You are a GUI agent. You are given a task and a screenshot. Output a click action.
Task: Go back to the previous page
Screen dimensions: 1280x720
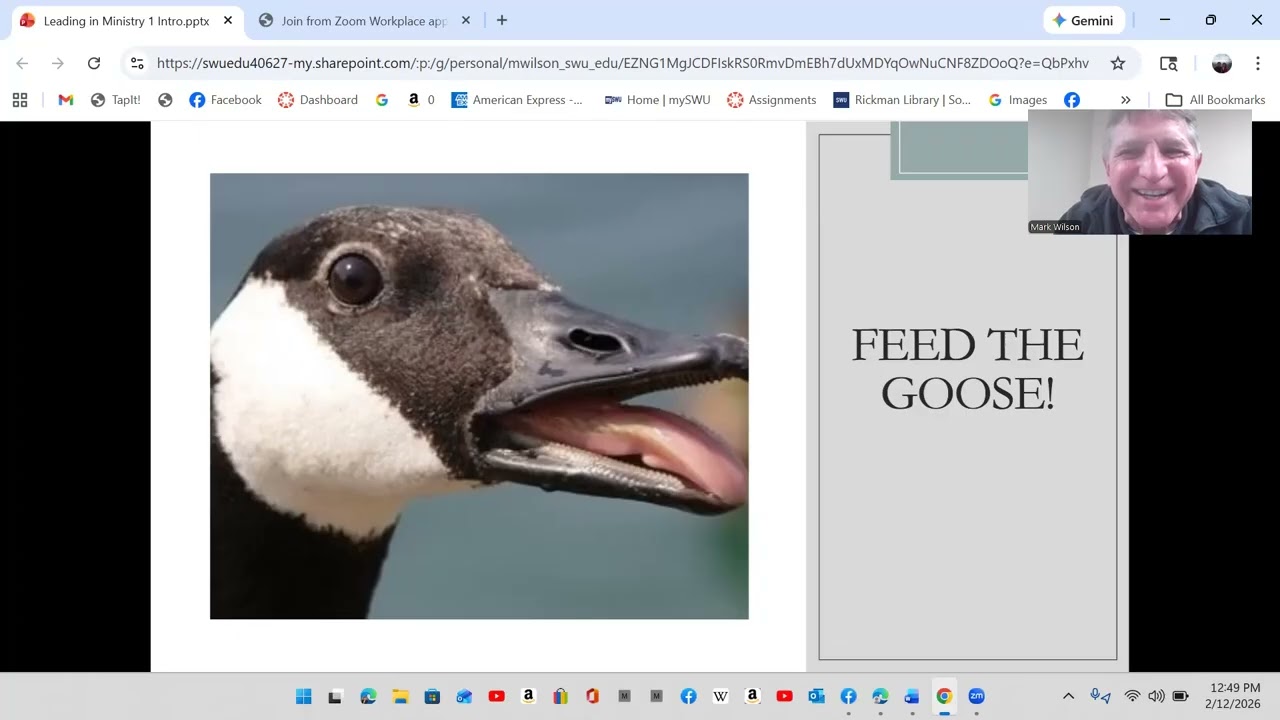pyautogui.click(x=22, y=63)
